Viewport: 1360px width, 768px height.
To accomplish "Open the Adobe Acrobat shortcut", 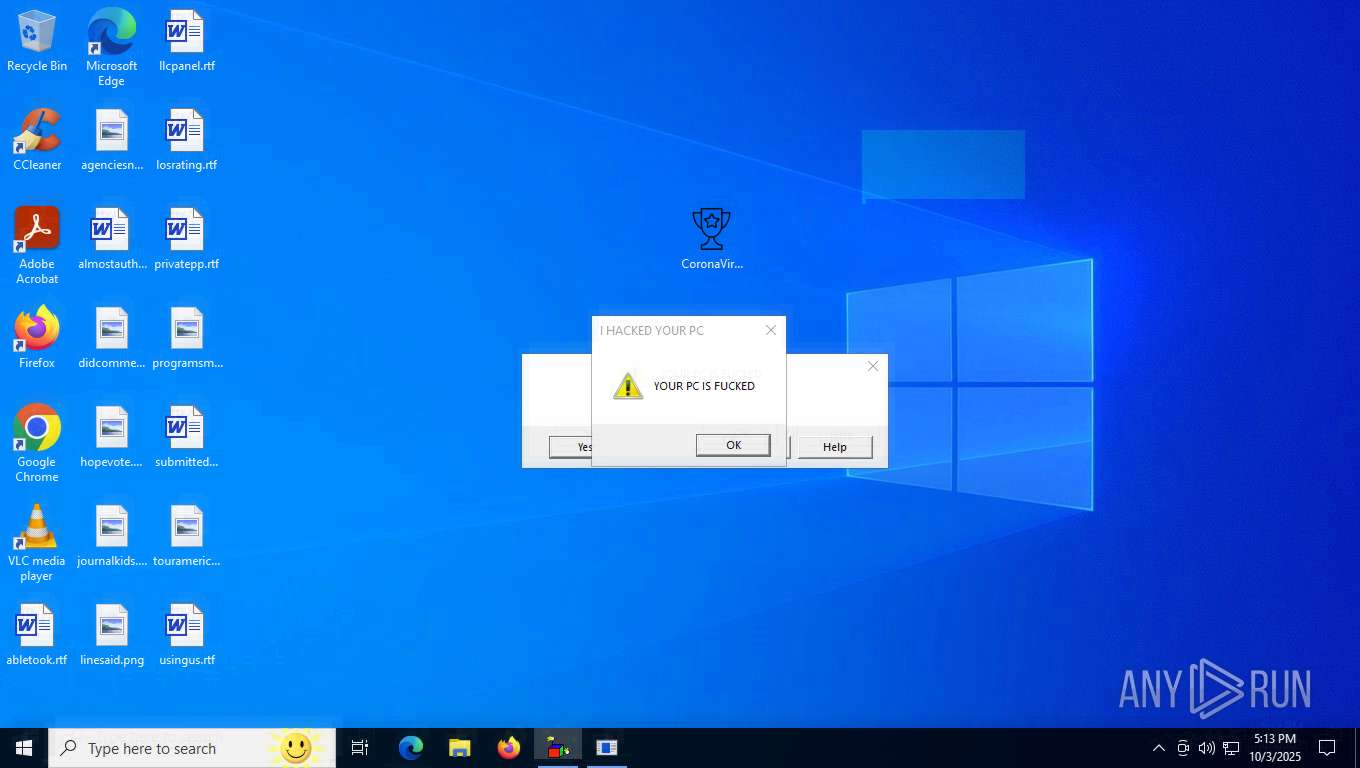I will (x=37, y=246).
